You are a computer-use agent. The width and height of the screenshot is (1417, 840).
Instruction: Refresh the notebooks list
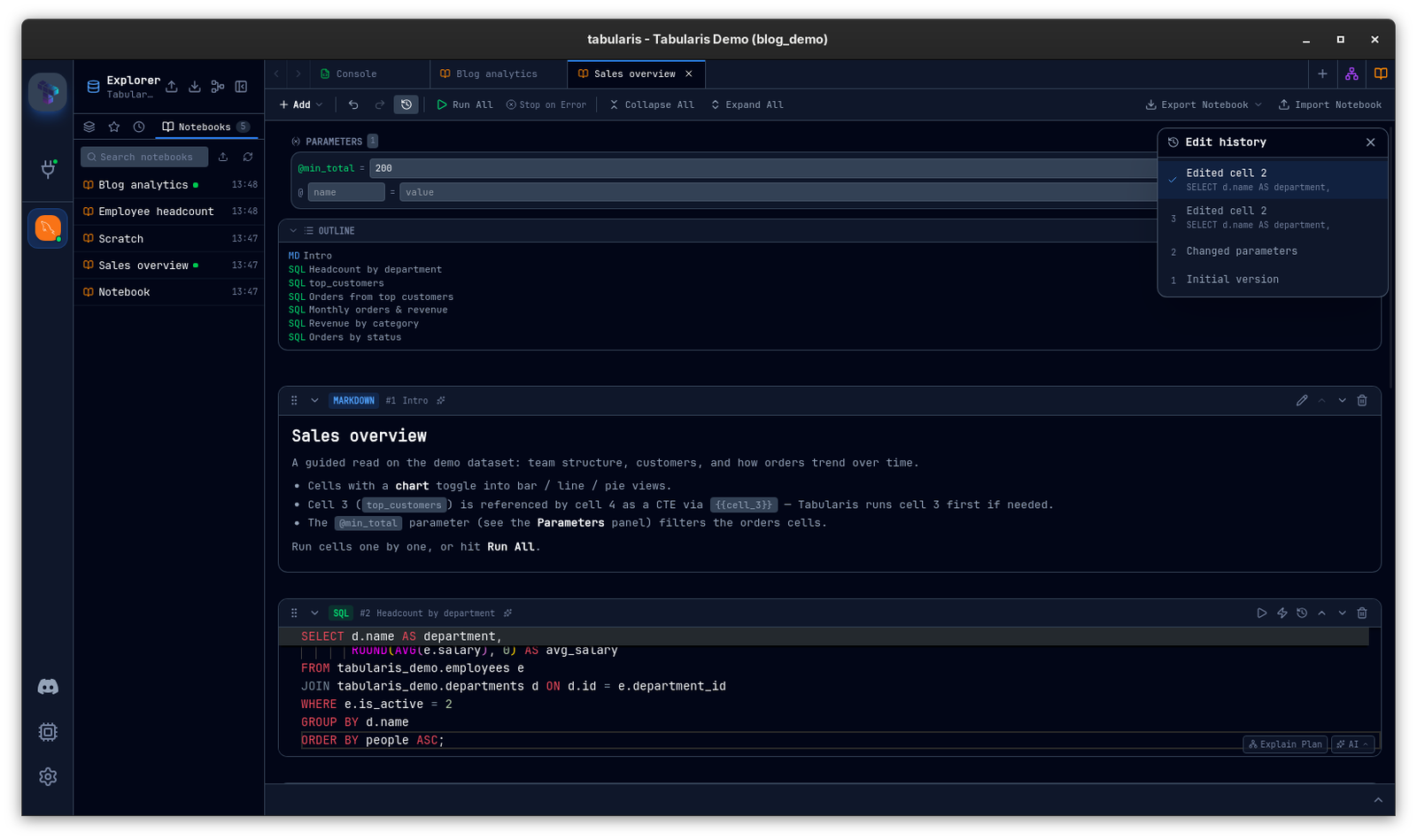coord(248,157)
